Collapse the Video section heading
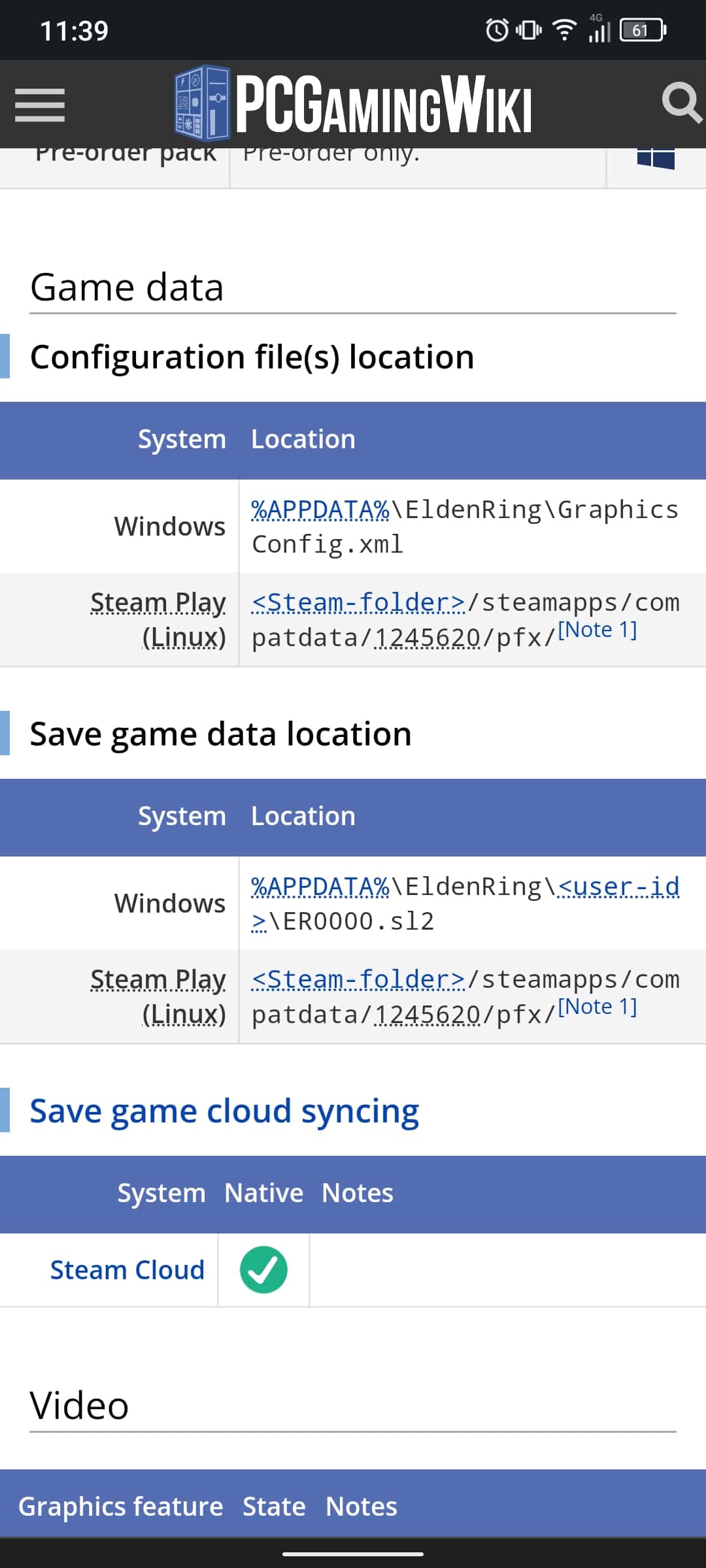706x1568 pixels. pos(79,1405)
